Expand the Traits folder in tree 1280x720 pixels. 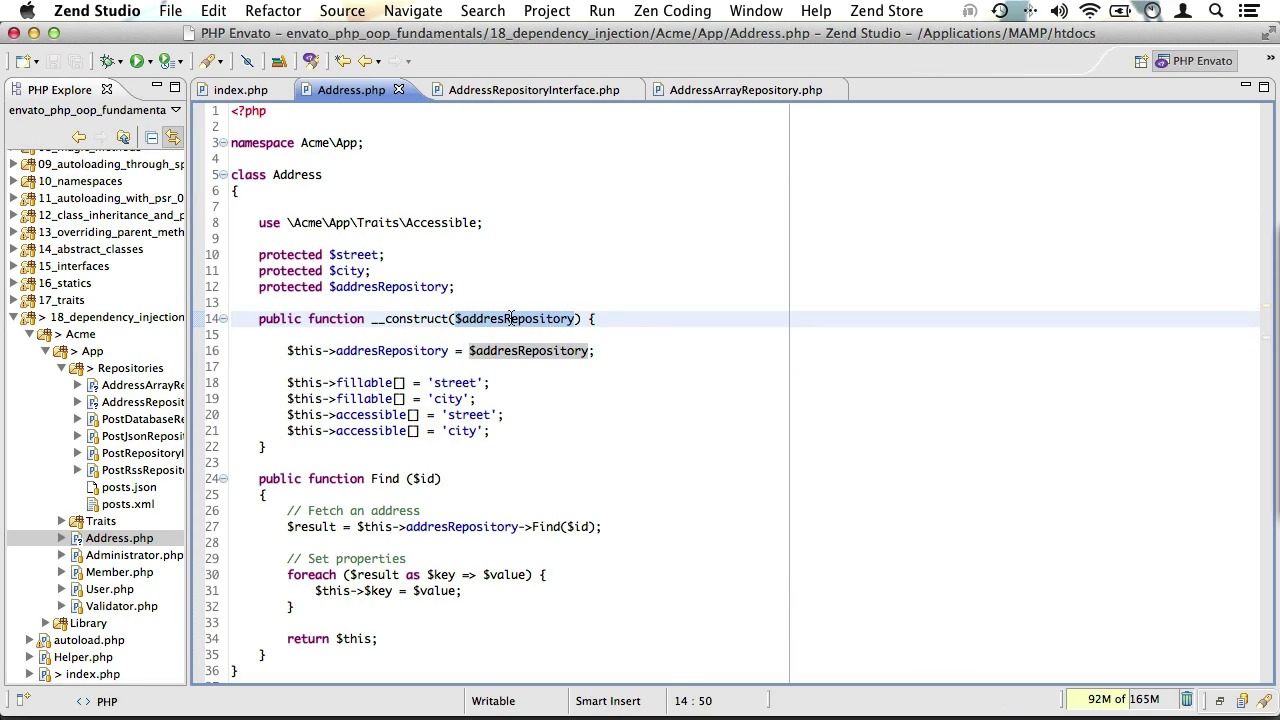[61, 521]
